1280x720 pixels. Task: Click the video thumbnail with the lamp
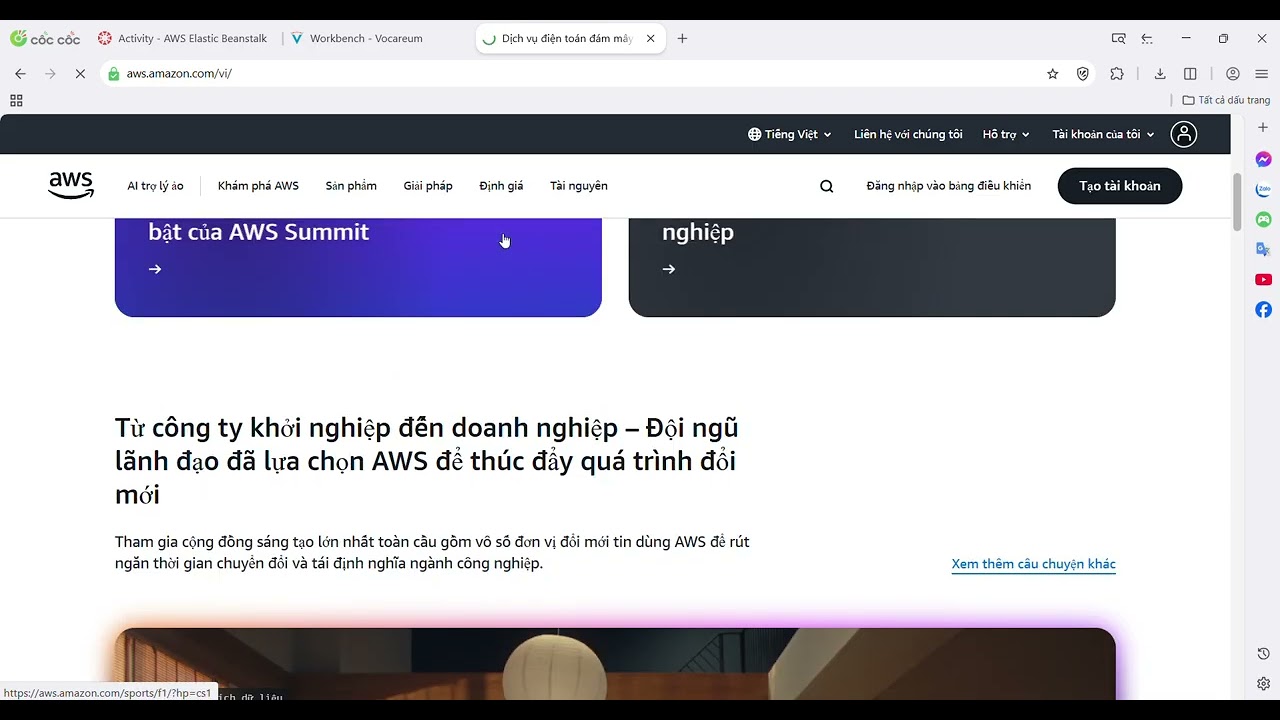click(615, 664)
